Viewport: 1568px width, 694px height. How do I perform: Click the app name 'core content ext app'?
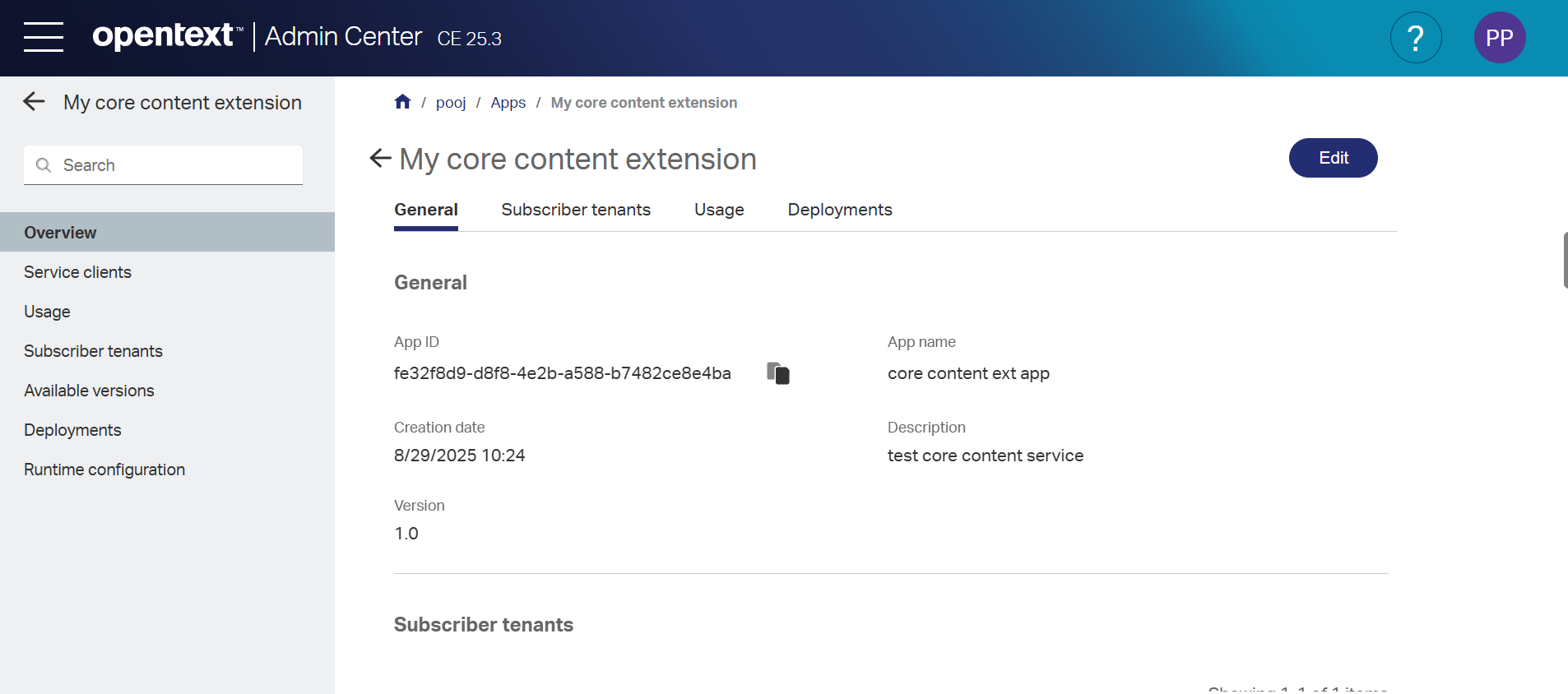(968, 373)
